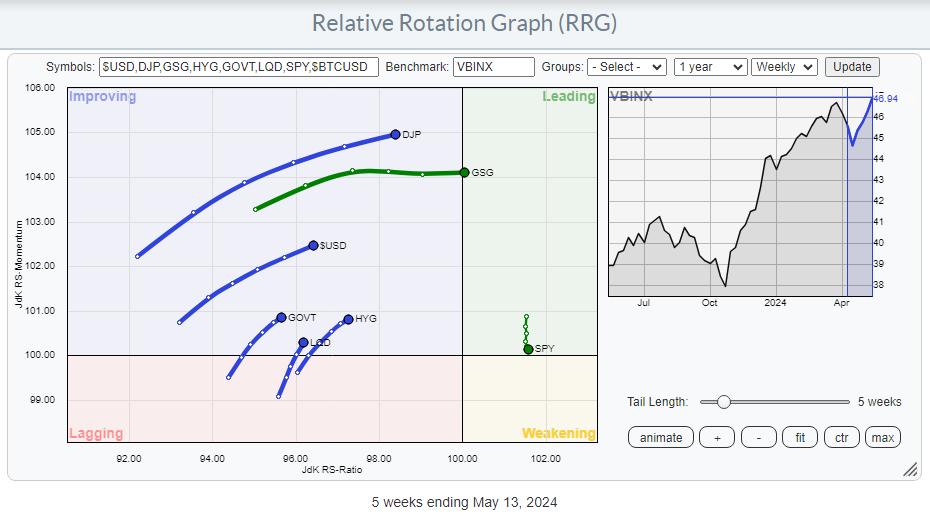Click the ctr center button
Image resolution: width=930 pixels, height=516 pixels.
click(x=841, y=437)
